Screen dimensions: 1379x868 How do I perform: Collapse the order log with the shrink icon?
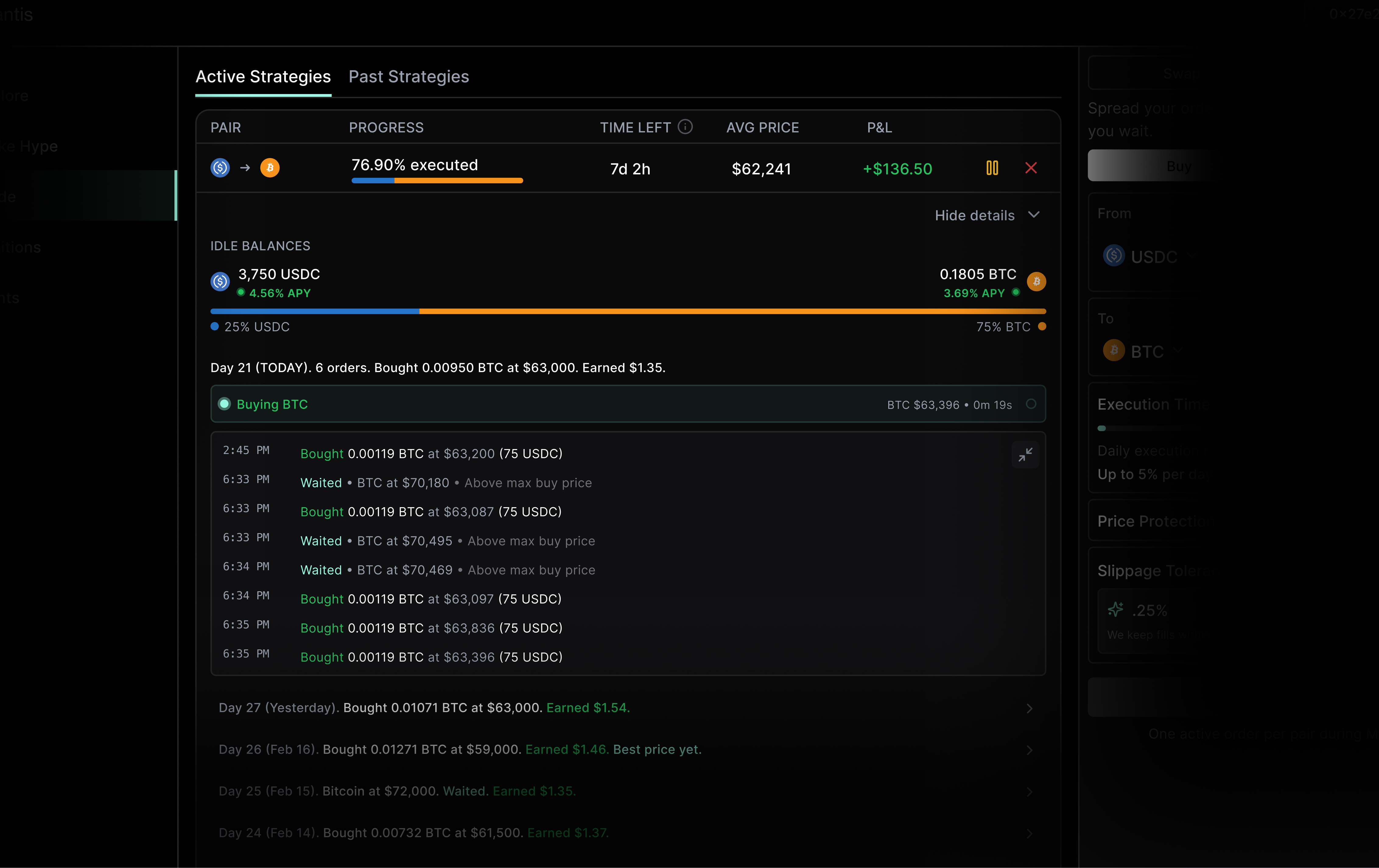pos(1025,454)
